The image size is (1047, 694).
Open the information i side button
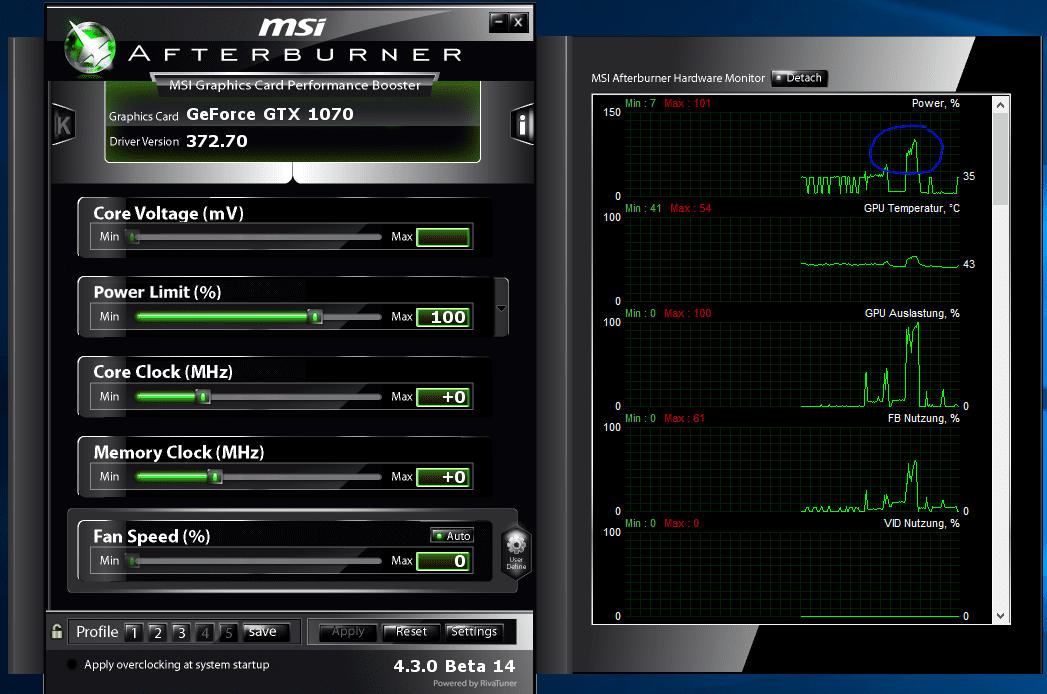click(523, 125)
